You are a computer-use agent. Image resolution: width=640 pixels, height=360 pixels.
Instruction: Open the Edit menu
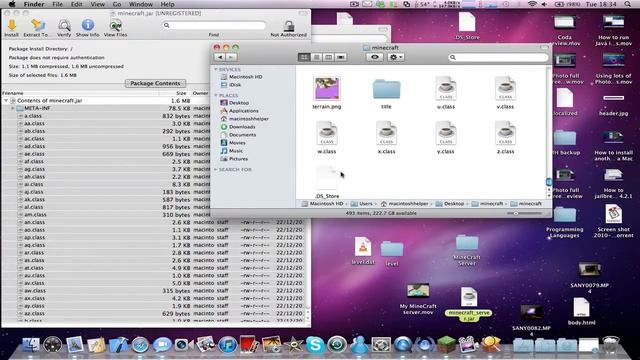pyautogui.click(x=76, y=4)
